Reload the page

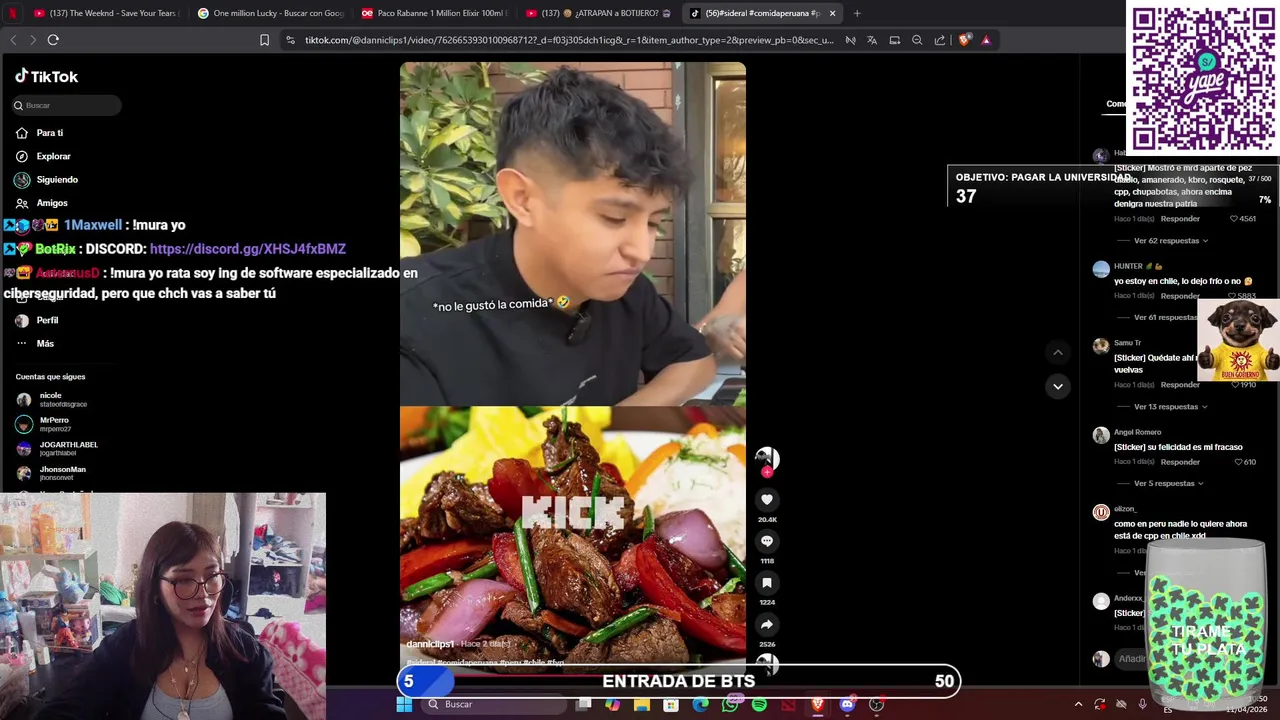point(53,40)
